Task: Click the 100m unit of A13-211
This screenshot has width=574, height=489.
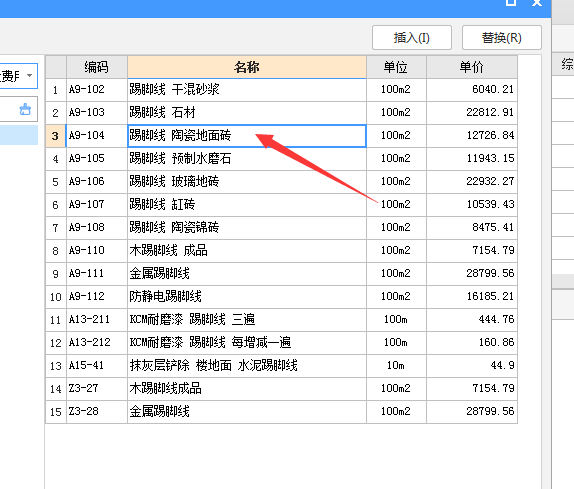Action: (x=396, y=320)
